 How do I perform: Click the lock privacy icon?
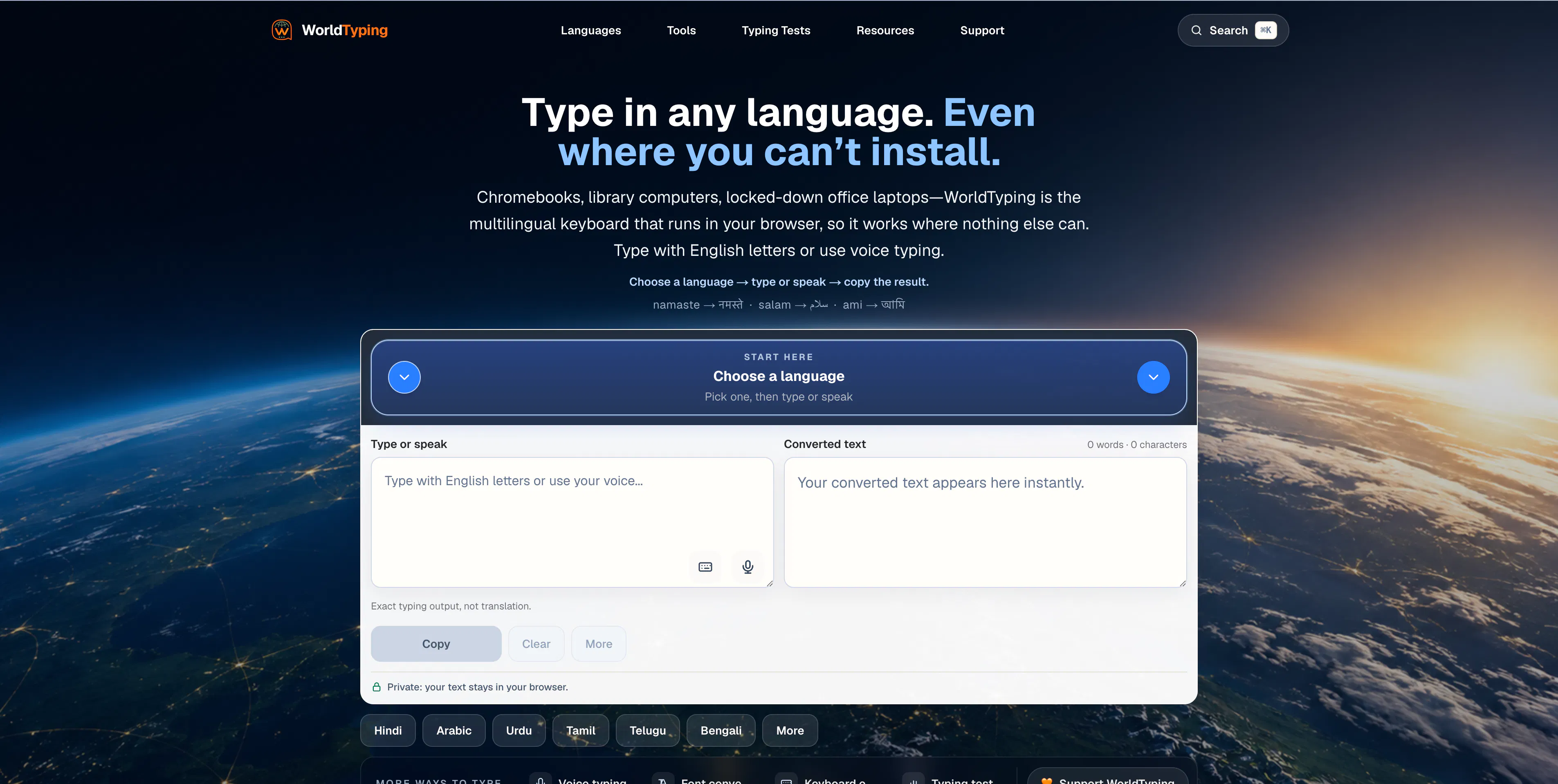tap(376, 687)
